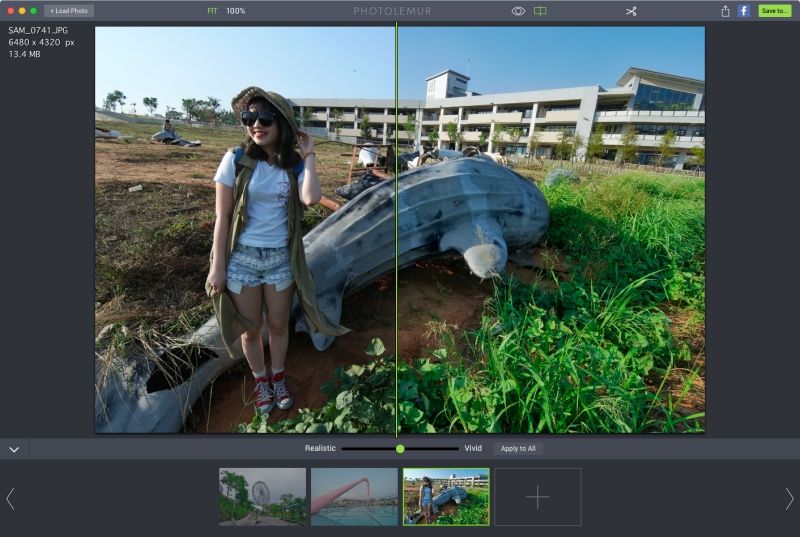Image resolution: width=800 pixels, height=537 pixels.
Task: Click the Load Photo button
Action: [69, 11]
